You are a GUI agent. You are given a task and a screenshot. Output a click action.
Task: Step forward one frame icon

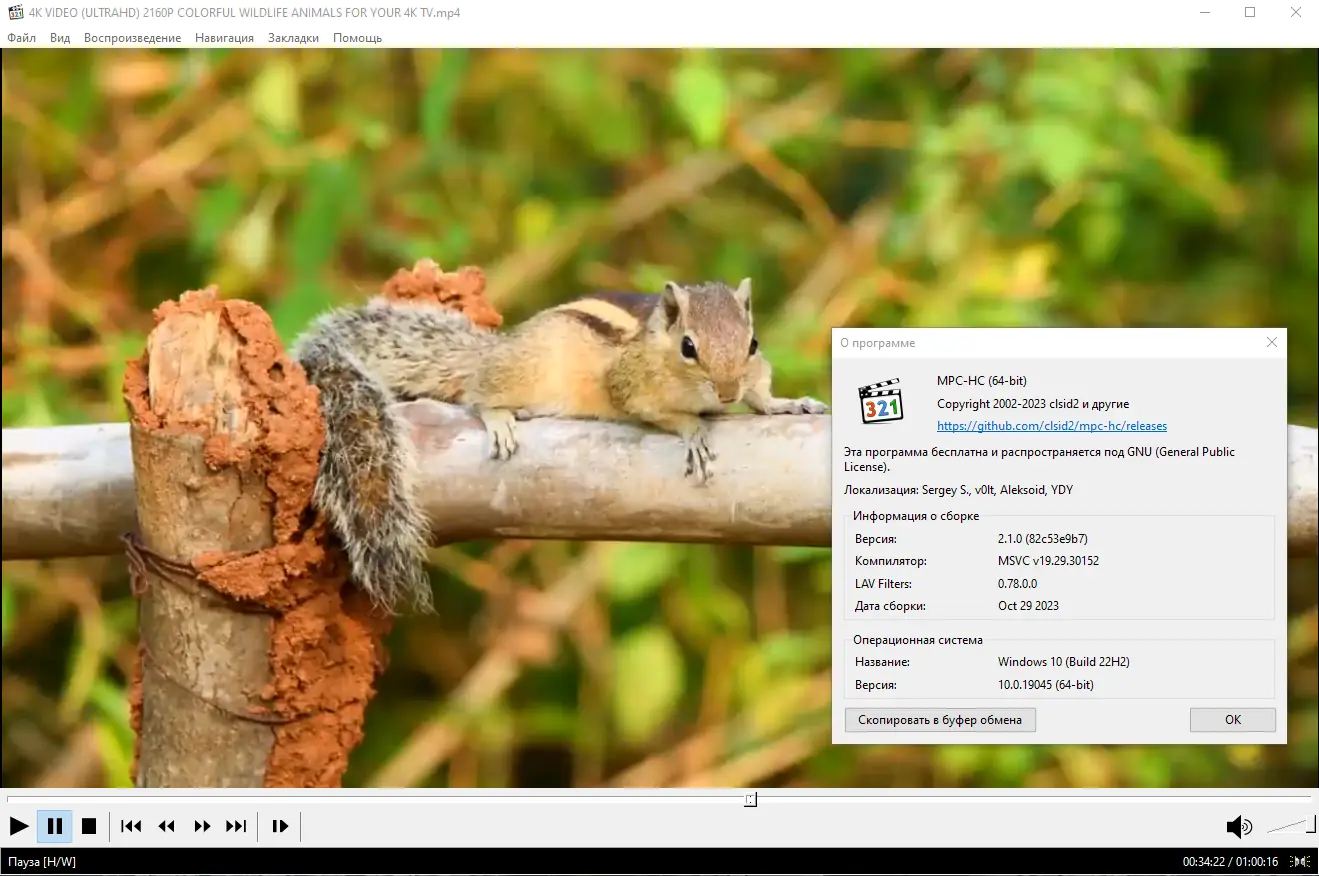(x=280, y=826)
